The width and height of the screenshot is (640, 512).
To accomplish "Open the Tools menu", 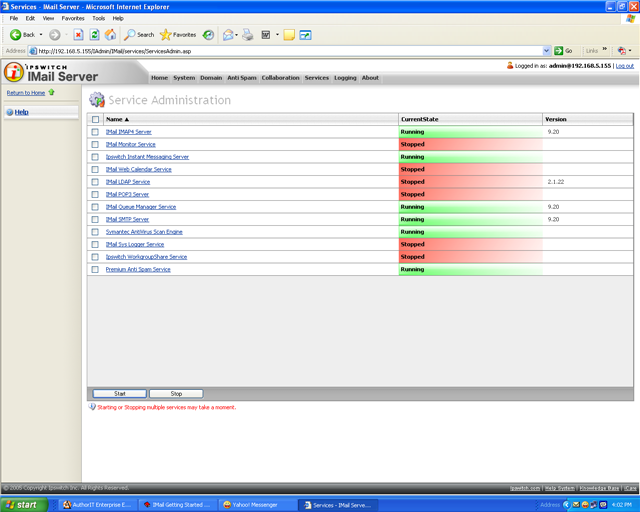I will coord(98,18).
